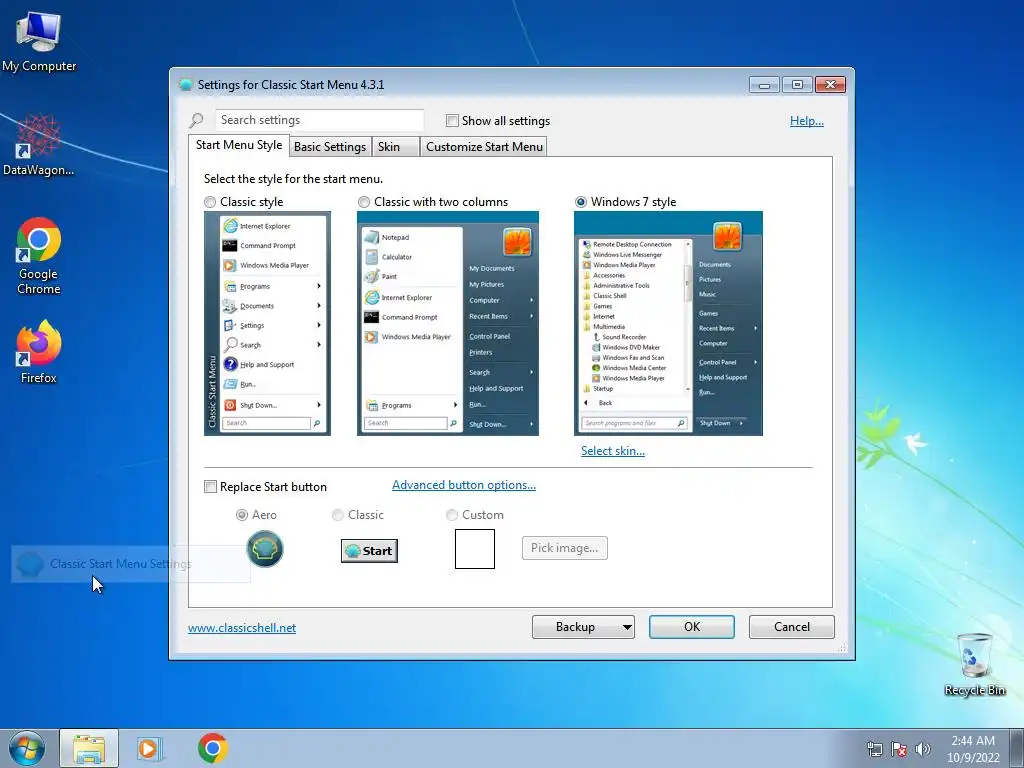Open Chrome from the taskbar
Screen dimensions: 1024x768
[212, 748]
